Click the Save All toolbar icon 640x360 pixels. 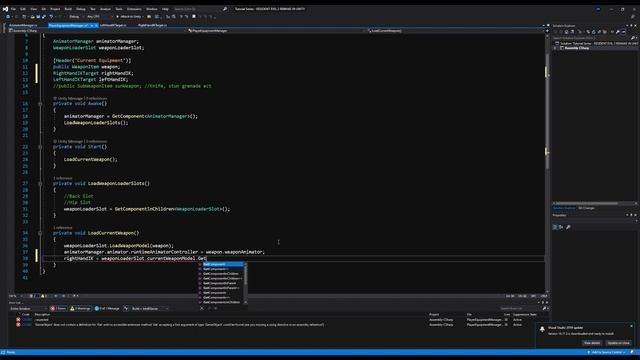43,17
